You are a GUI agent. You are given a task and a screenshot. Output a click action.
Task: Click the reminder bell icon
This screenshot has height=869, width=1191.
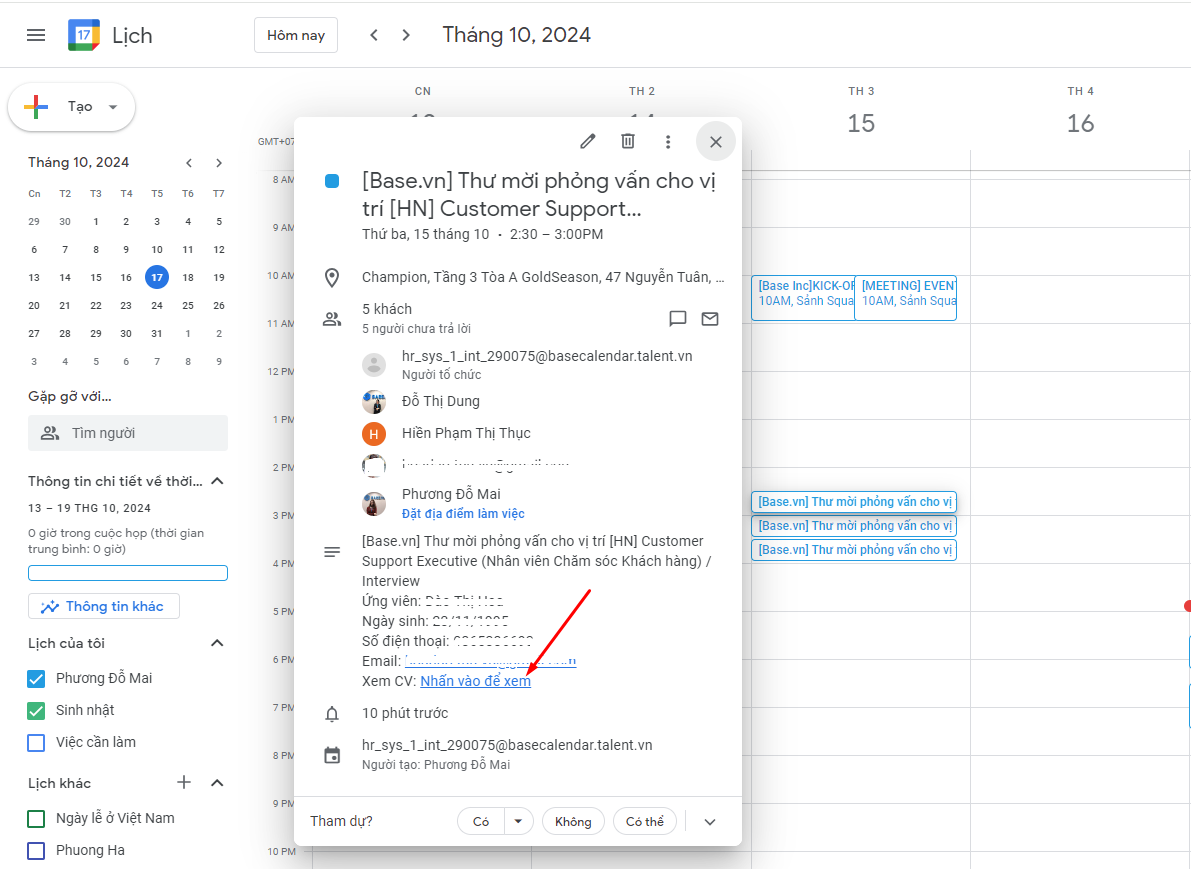pos(332,714)
